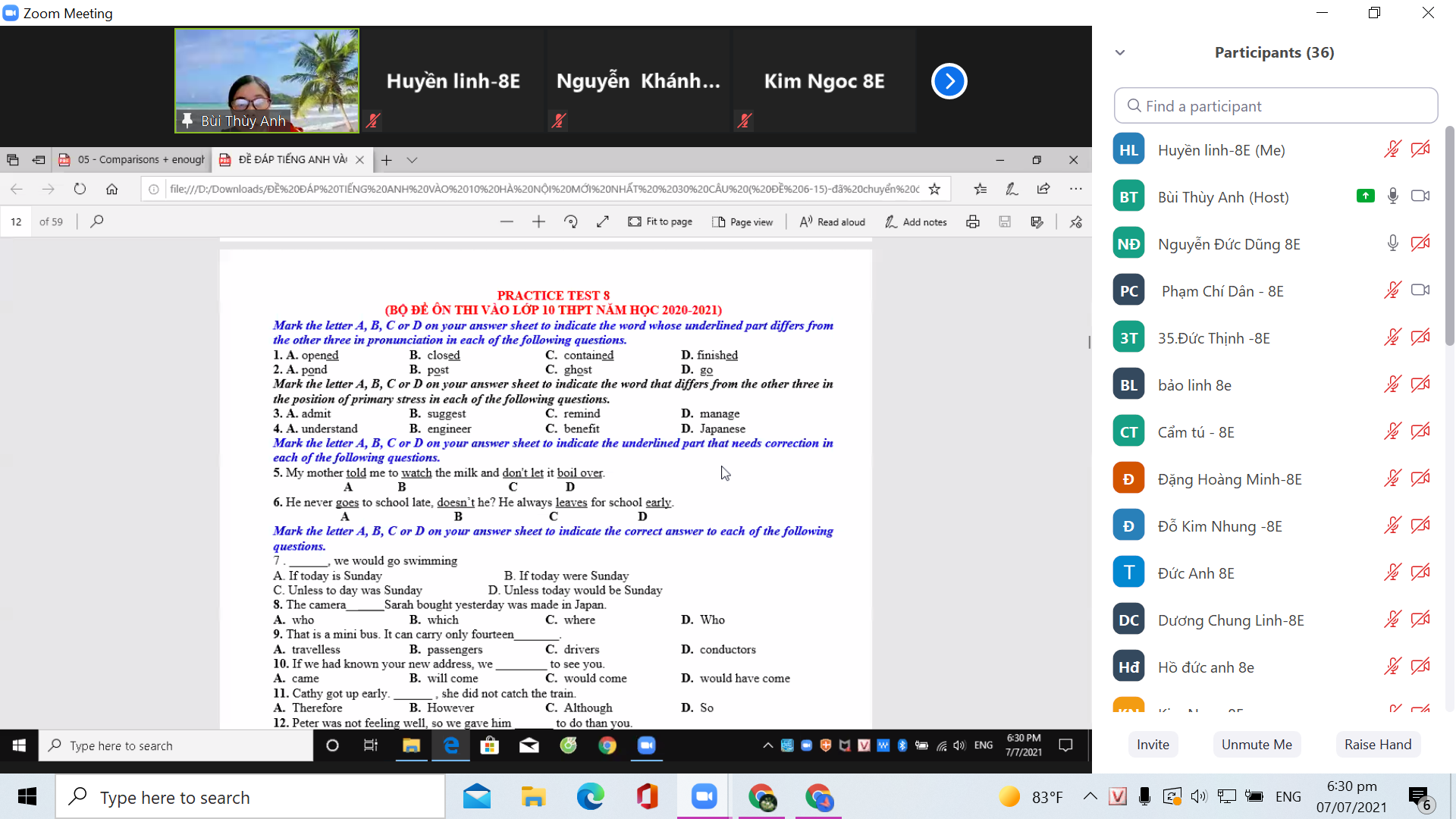Click the print icon in PDF toolbar
Screen dimensions: 1456x819
(972, 221)
